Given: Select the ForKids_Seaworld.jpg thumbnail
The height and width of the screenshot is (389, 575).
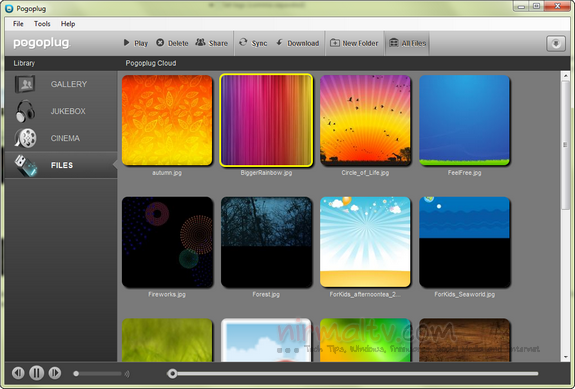Looking at the screenshot, I should (x=464, y=242).
